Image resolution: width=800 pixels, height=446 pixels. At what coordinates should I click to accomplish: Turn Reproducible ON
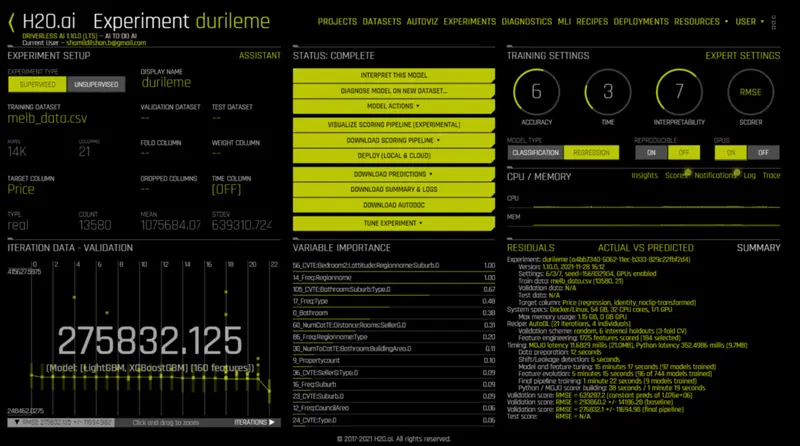[651, 153]
